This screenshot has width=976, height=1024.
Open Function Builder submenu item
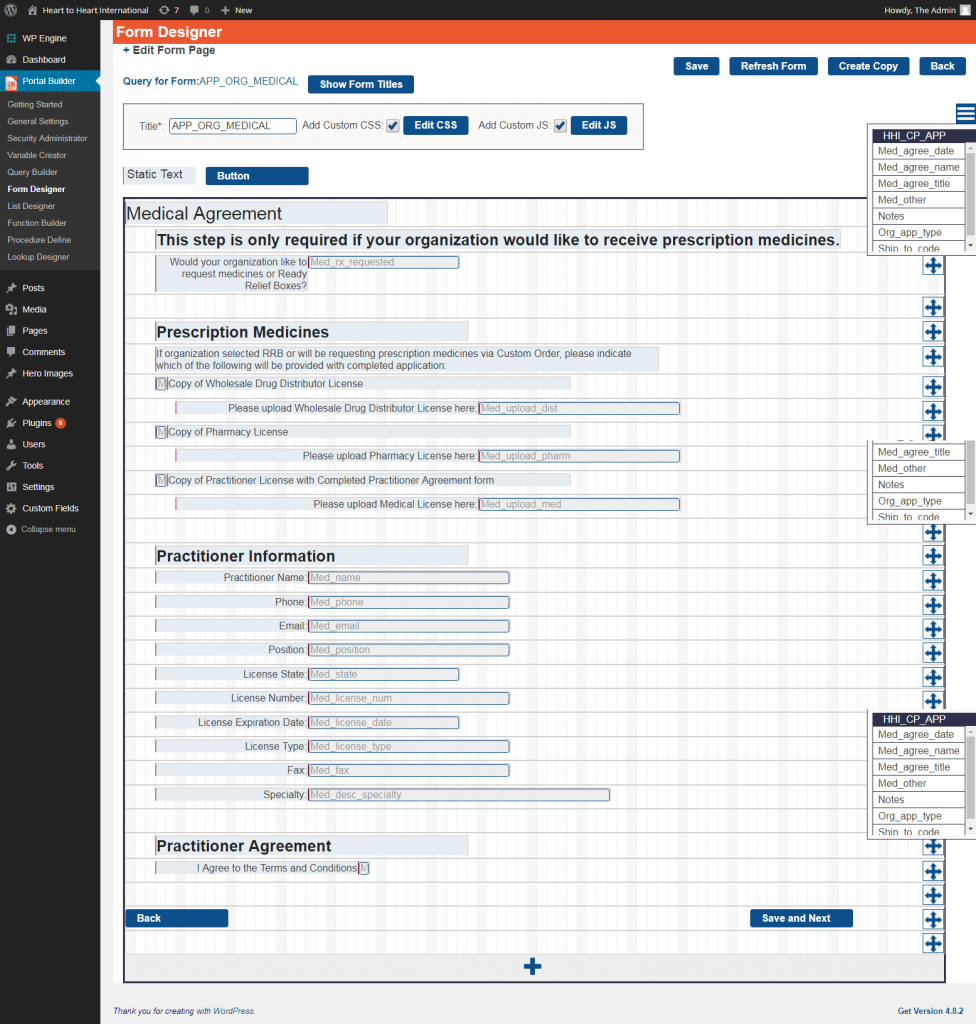[x=37, y=223]
